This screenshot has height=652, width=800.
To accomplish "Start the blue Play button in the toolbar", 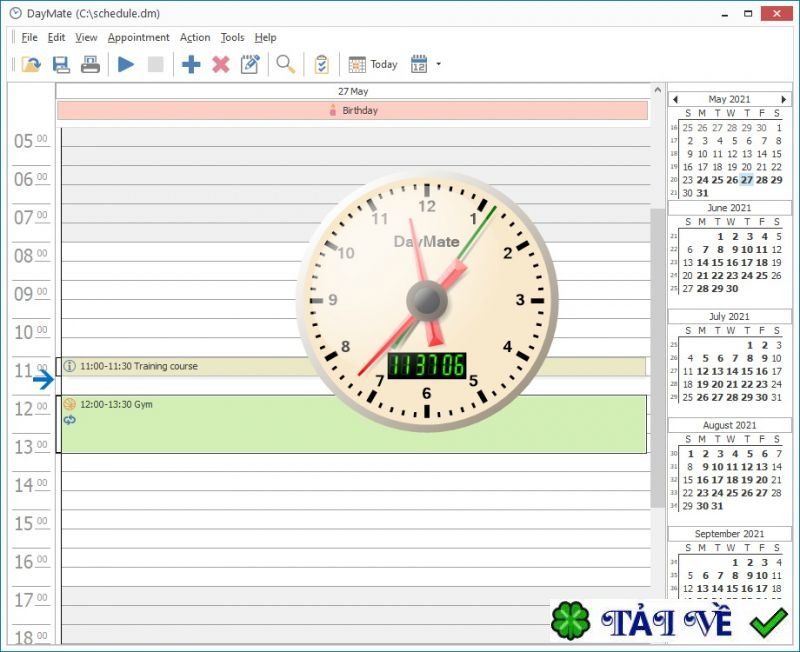I will tap(126, 64).
